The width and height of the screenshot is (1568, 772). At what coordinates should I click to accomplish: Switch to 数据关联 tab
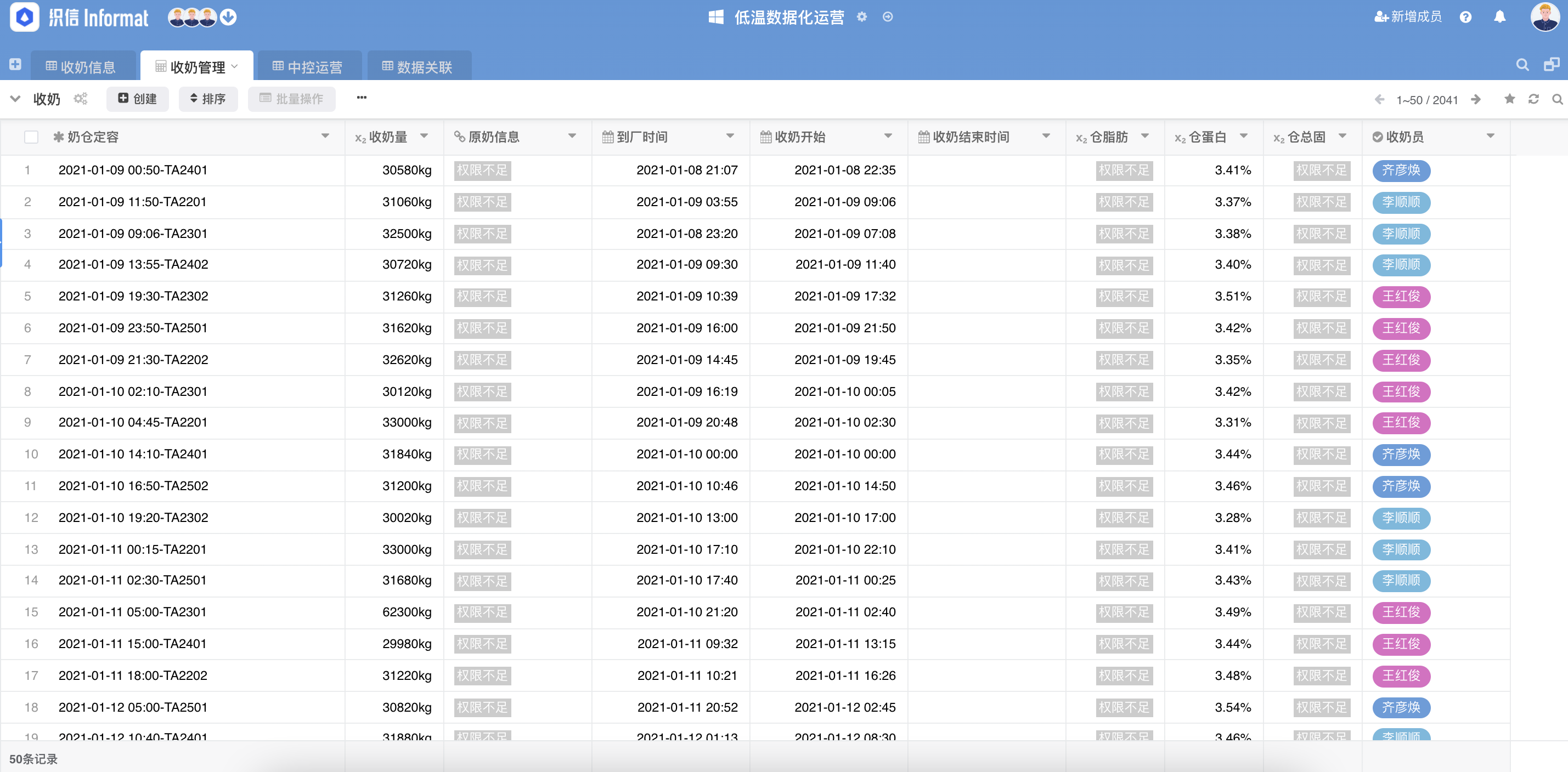click(419, 66)
